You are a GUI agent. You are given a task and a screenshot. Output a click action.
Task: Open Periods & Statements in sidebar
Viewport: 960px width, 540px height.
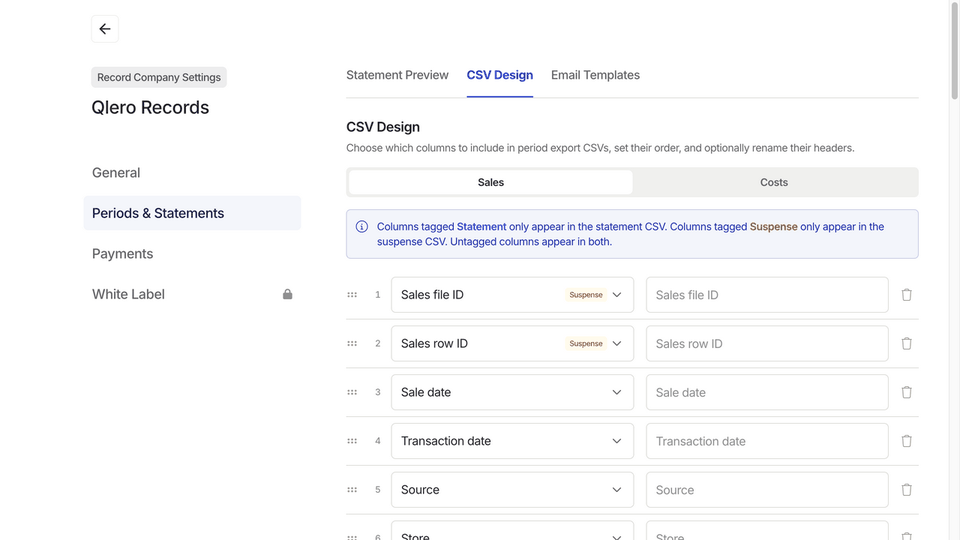192,213
